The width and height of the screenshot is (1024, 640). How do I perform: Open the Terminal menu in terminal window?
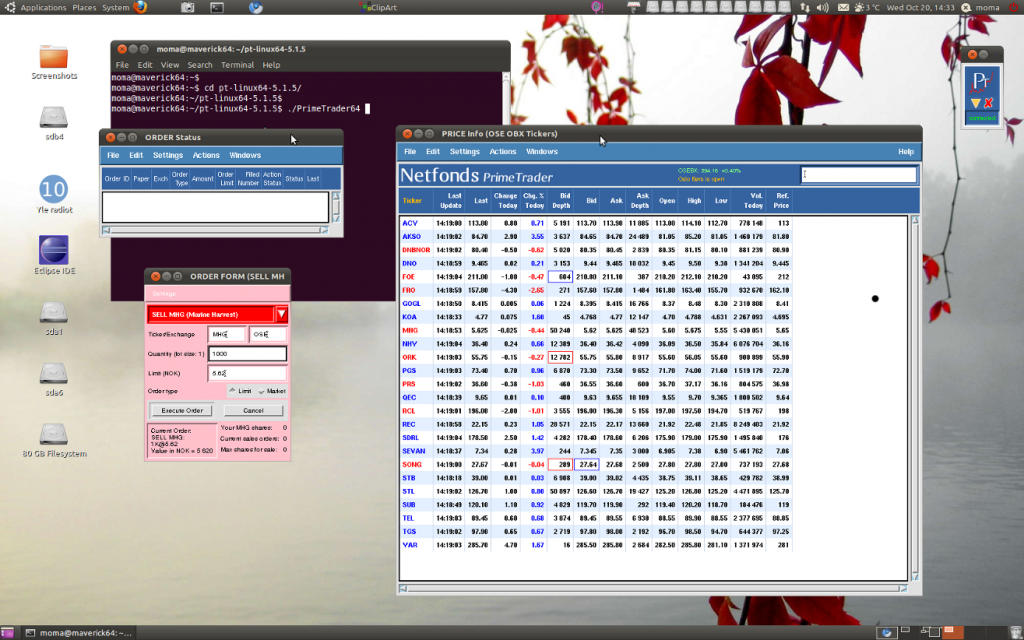pyautogui.click(x=237, y=65)
